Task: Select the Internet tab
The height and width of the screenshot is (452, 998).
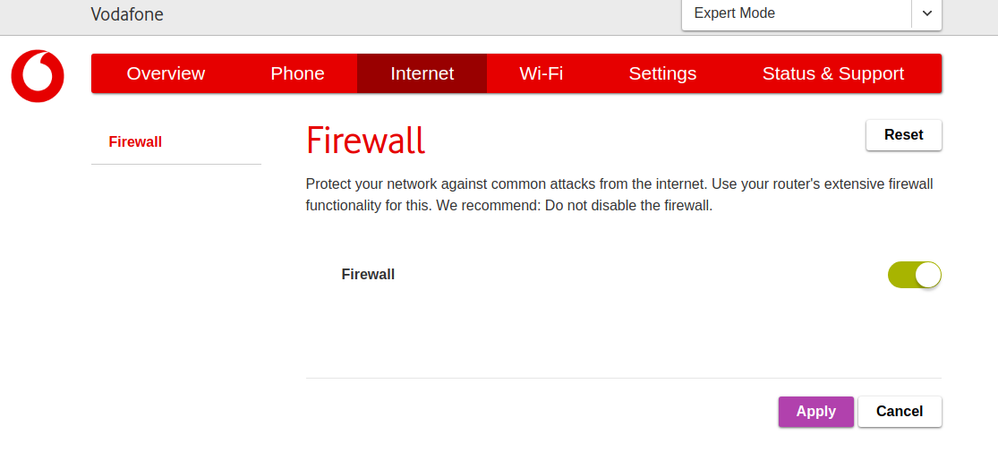Action: [x=422, y=74]
